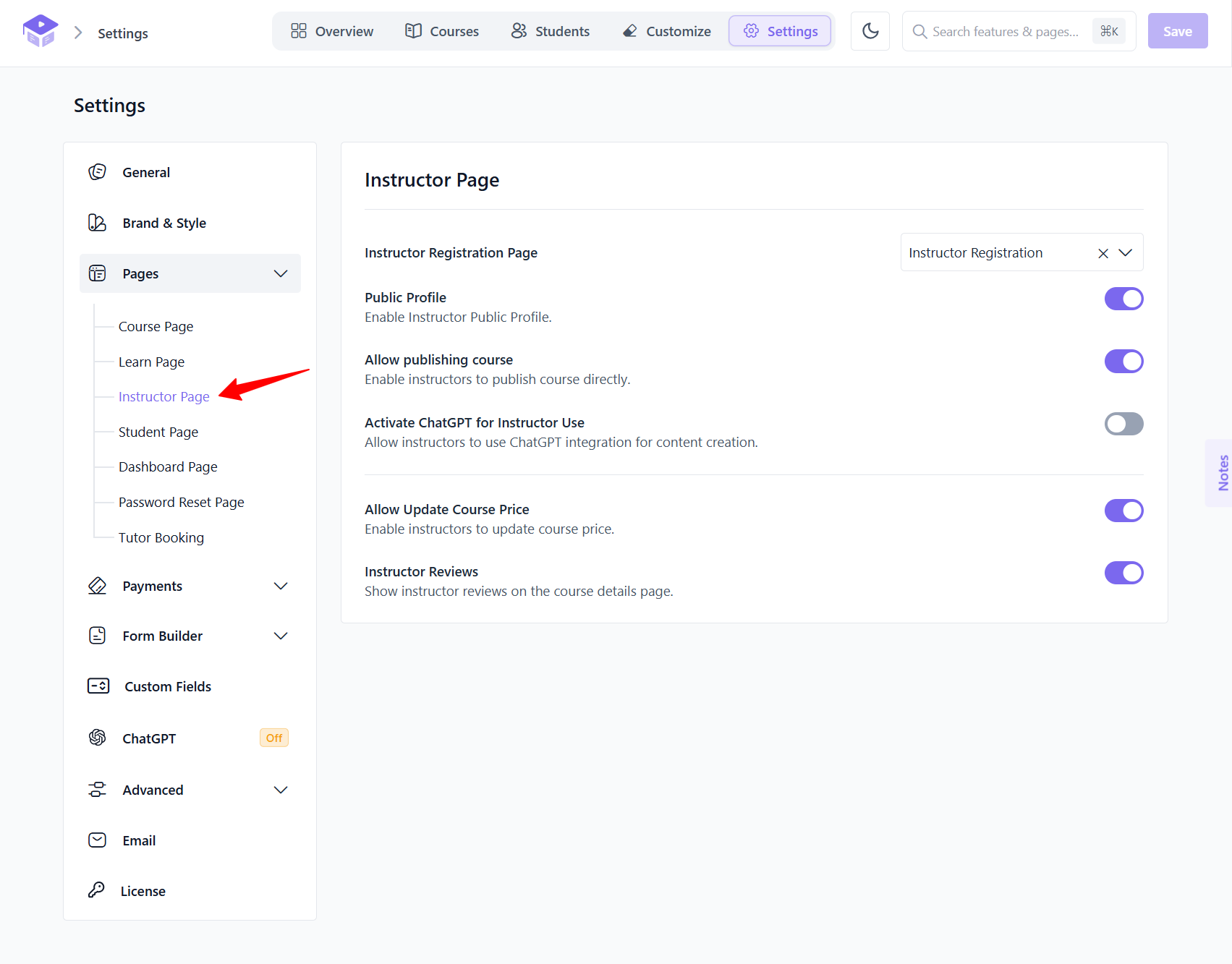Click the Pages sidebar icon

click(97, 273)
